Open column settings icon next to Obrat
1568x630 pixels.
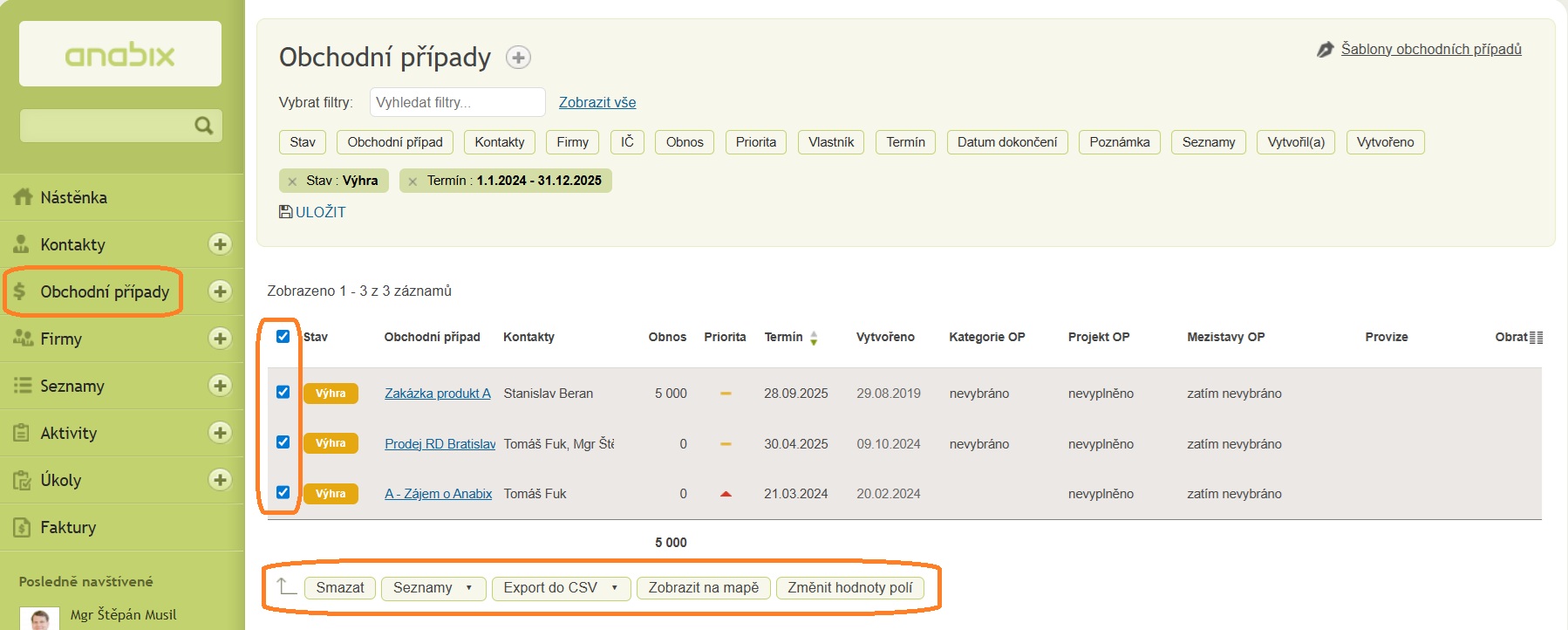pyautogui.click(x=1536, y=338)
